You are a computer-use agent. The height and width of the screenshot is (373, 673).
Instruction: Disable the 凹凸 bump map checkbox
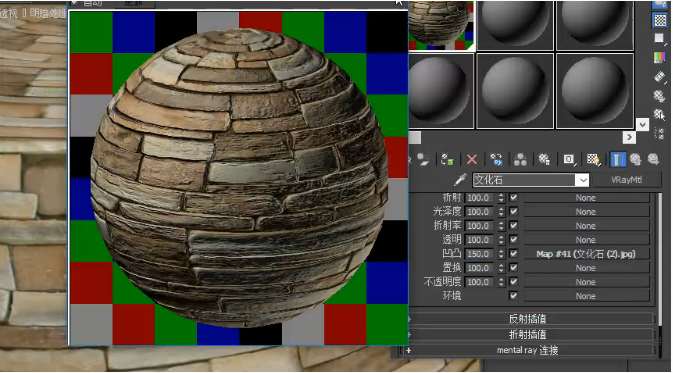pyautogui.click(x=514, y=254)
